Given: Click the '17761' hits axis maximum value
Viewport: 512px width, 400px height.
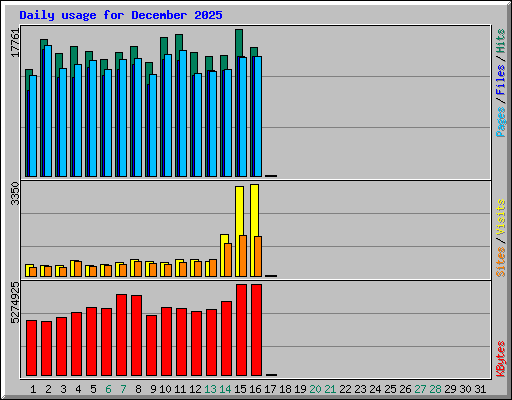Looking at the screenshot, I should click(x=15, y=43).
